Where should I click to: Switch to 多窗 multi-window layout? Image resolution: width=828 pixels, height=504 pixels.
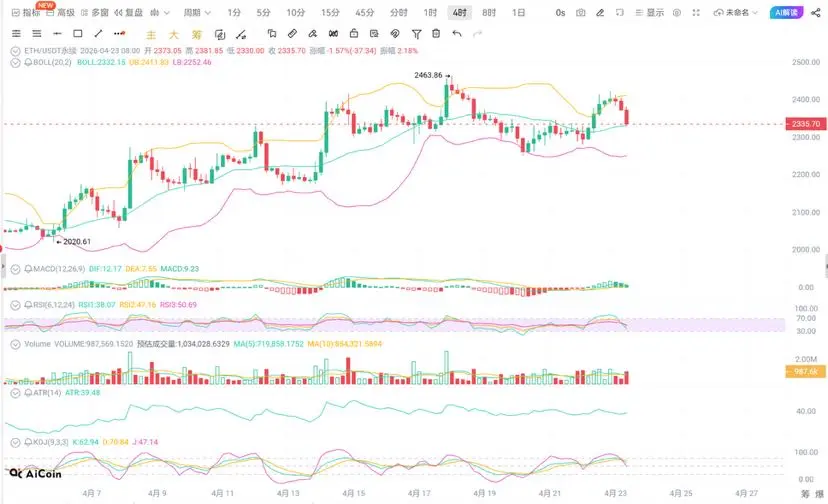[95, 12]
